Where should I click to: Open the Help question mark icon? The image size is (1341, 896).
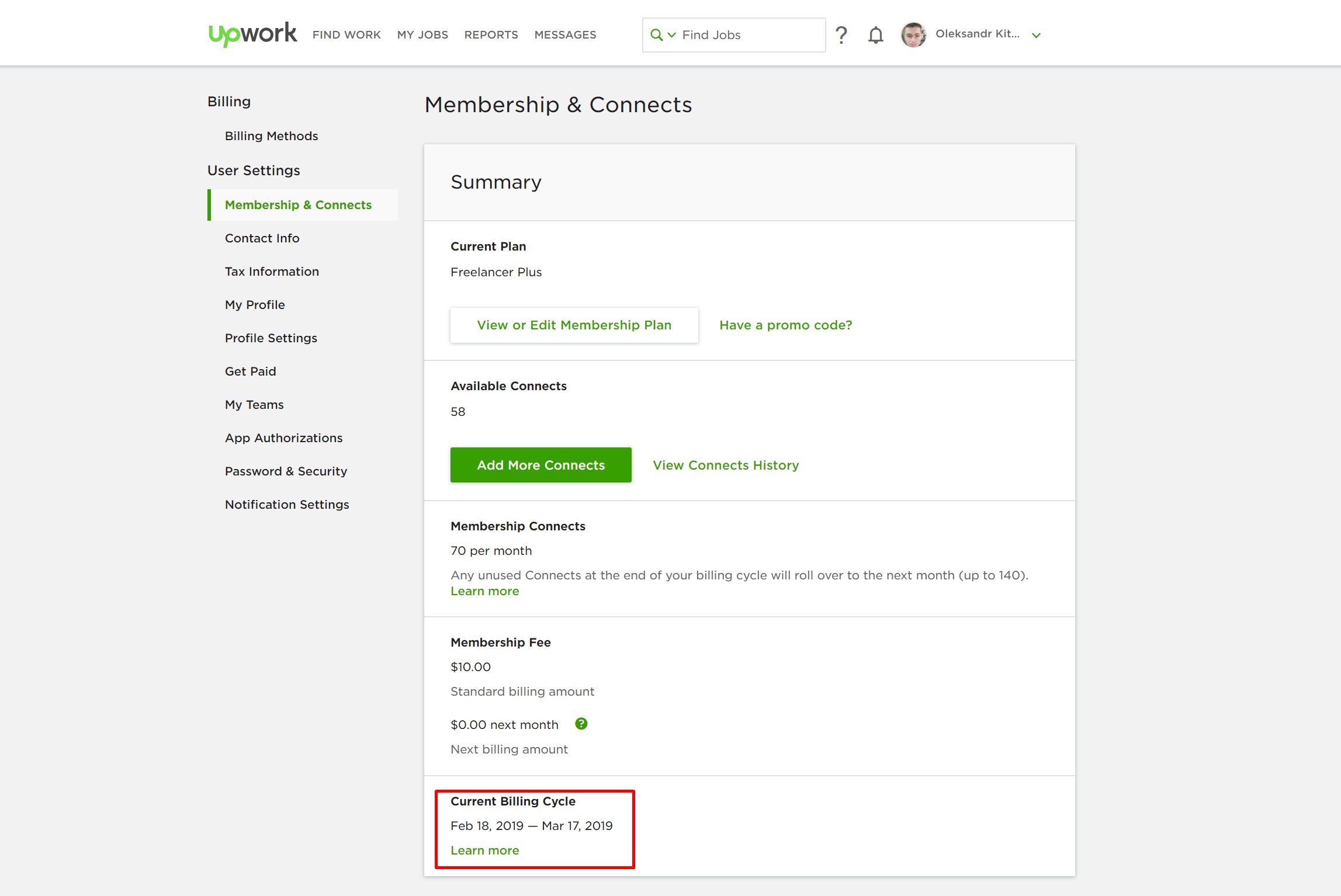(841, 35)
